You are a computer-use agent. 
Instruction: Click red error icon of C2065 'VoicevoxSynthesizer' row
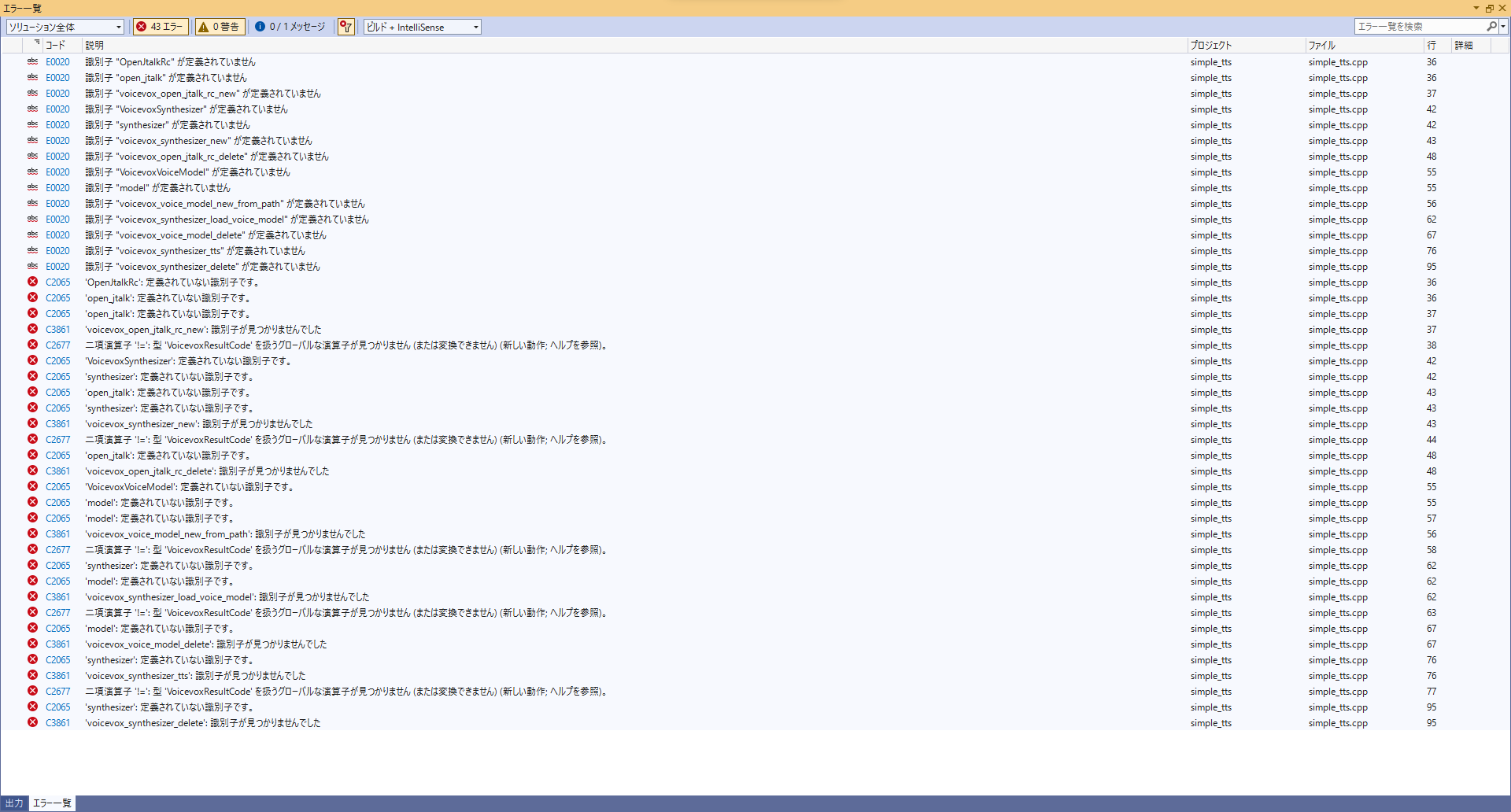point(32,360)
